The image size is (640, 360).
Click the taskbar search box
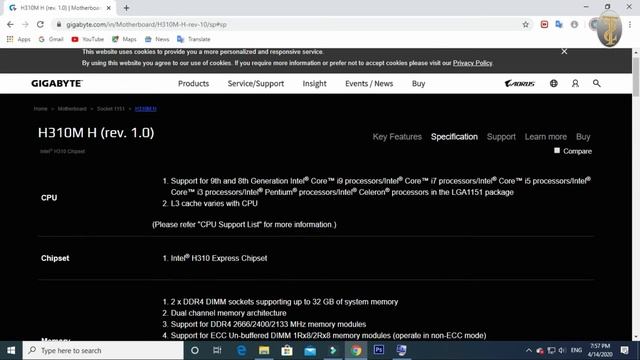[103, 350]
